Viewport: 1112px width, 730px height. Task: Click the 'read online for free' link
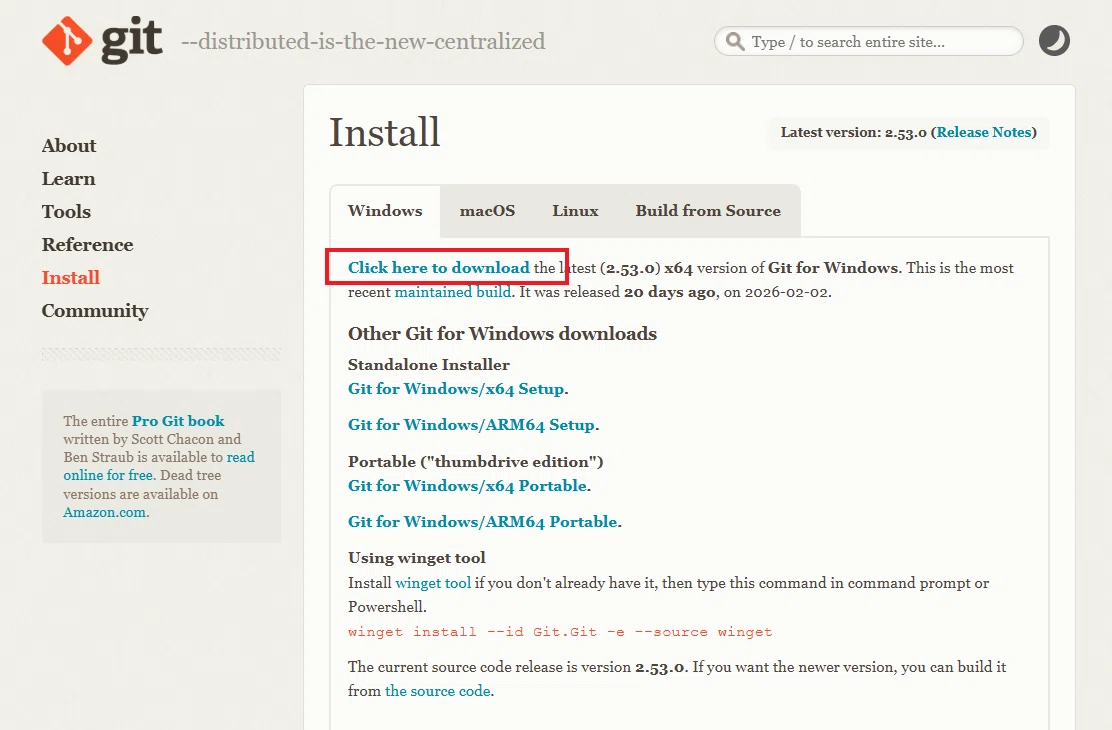coord(159,466)
